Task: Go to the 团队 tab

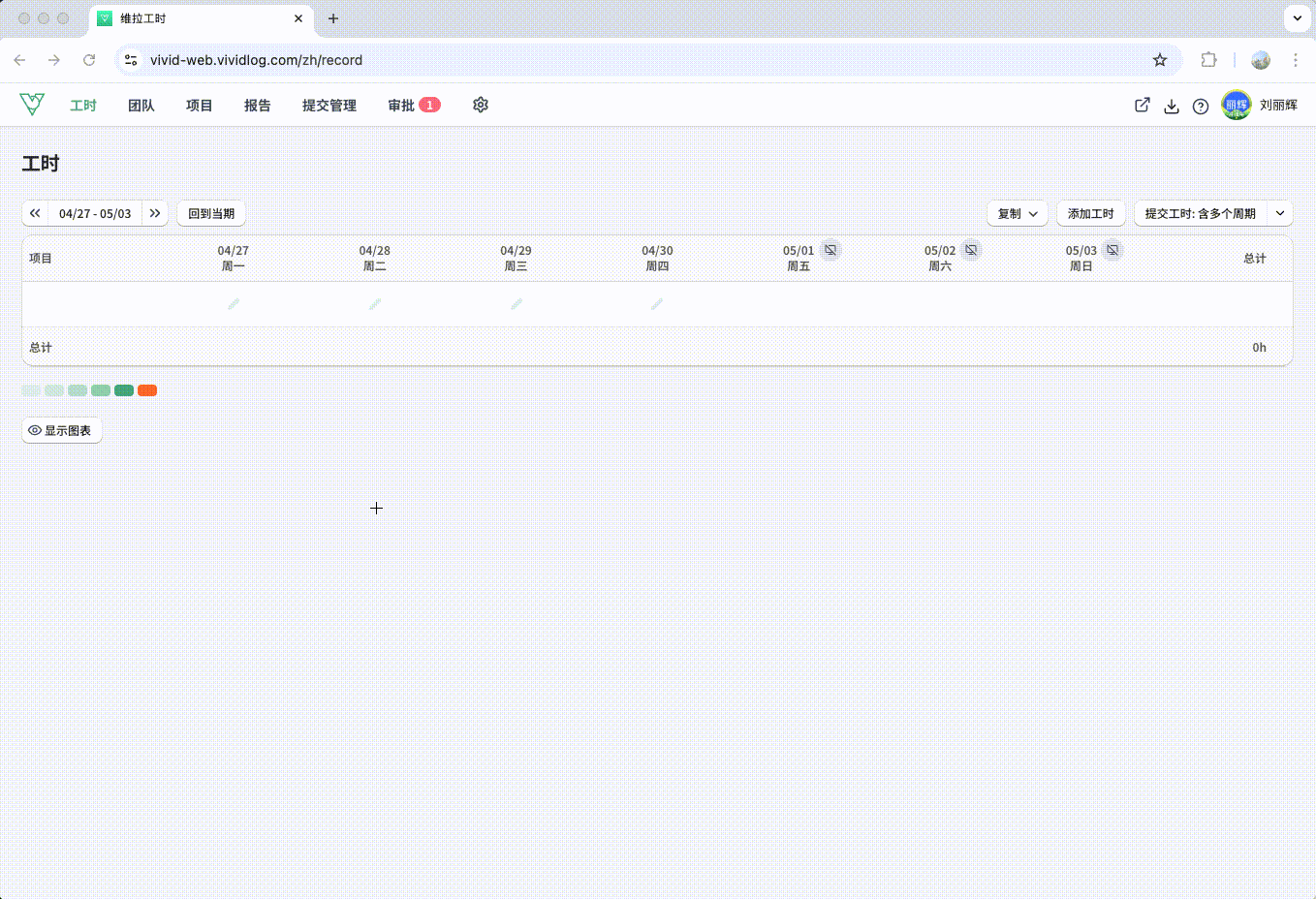Action: [141, 106]
